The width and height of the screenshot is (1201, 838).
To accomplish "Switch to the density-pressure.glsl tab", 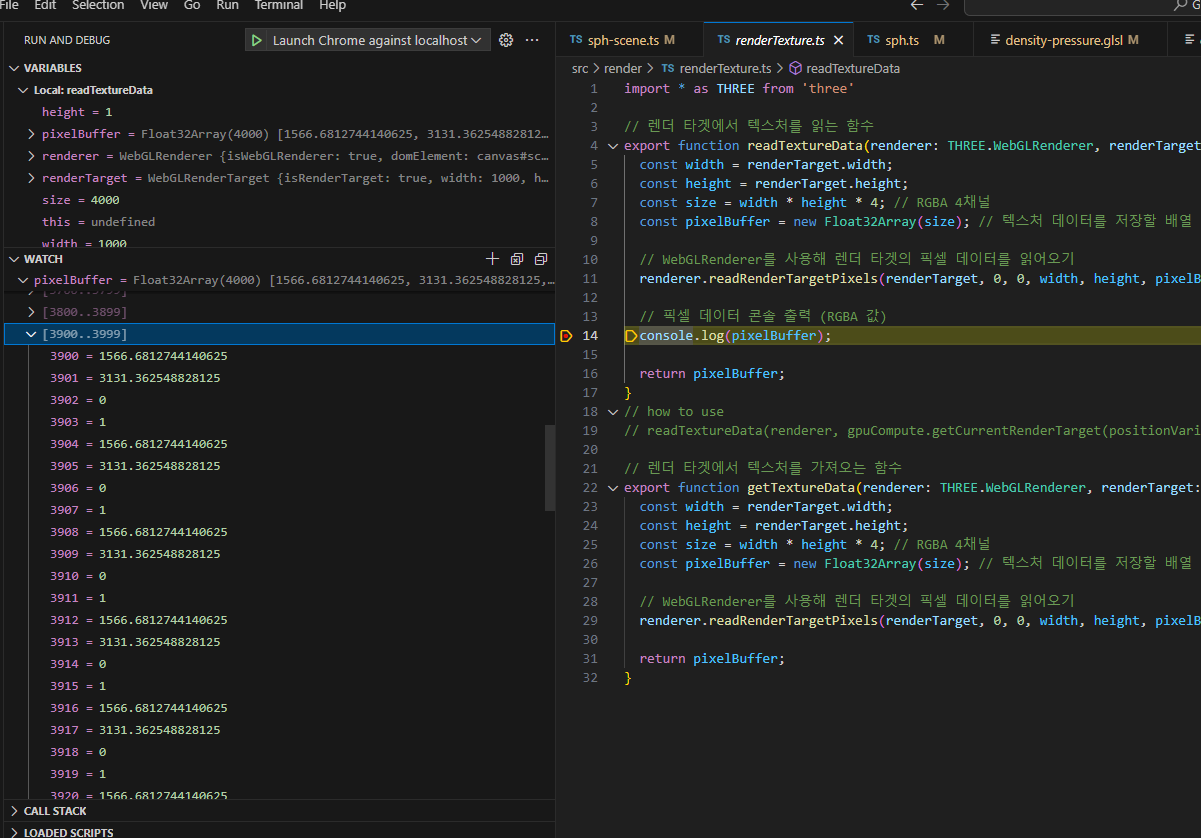I will [1070, 40].
